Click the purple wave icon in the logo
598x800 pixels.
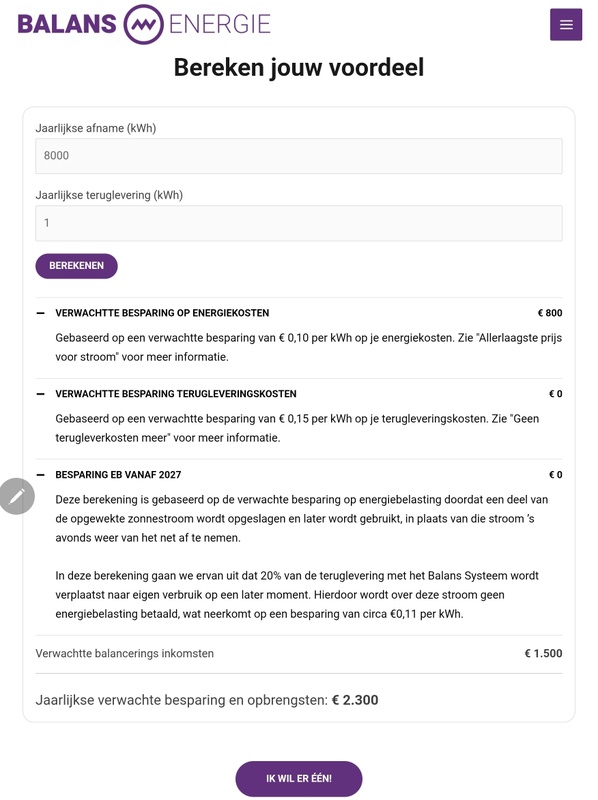click(x=141, y=20)
